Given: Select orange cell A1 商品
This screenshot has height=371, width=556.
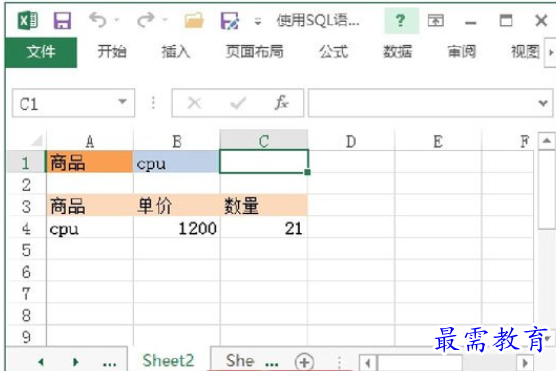Looking at the screenshot, I should pyautogui.click(x=90, y=162).
